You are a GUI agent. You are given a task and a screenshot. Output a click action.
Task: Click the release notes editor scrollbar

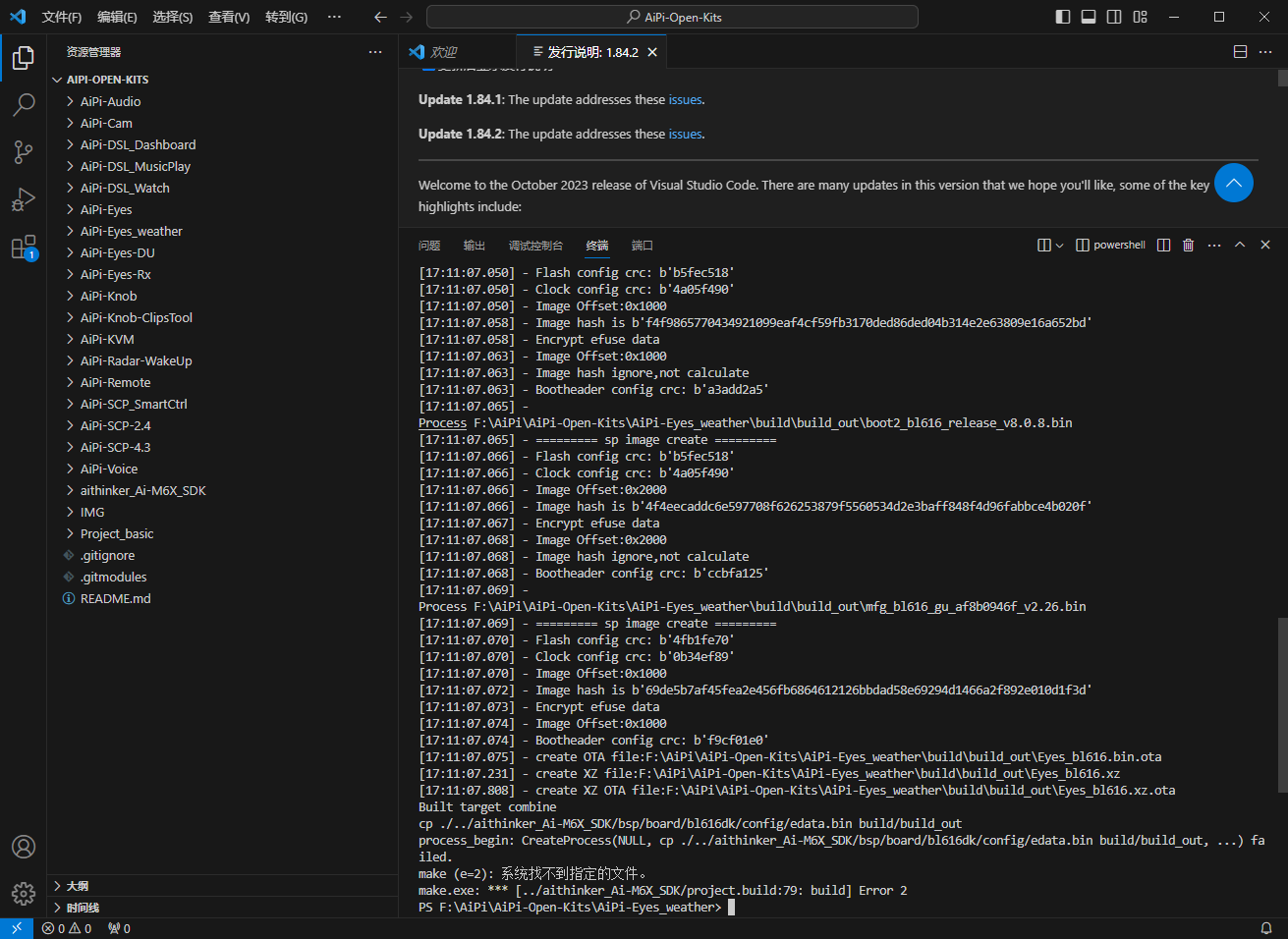point(1282,78)
